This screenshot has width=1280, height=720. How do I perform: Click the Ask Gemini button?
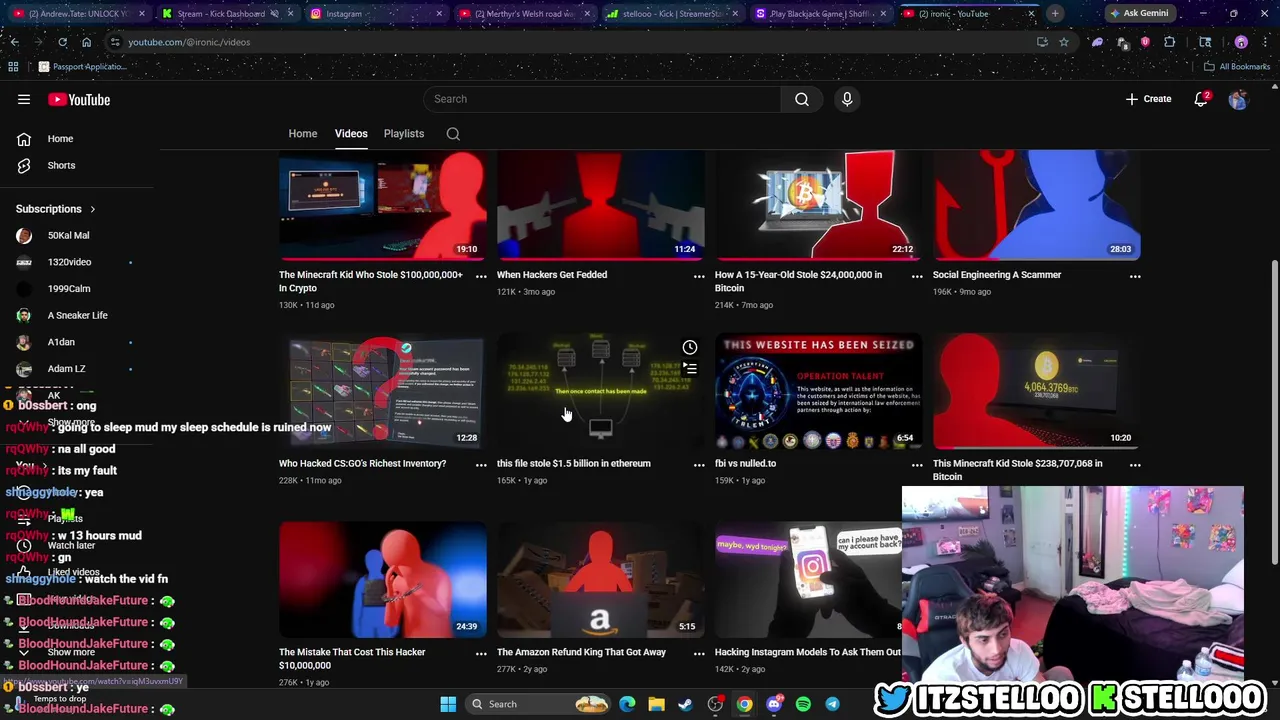[1138, 14]
